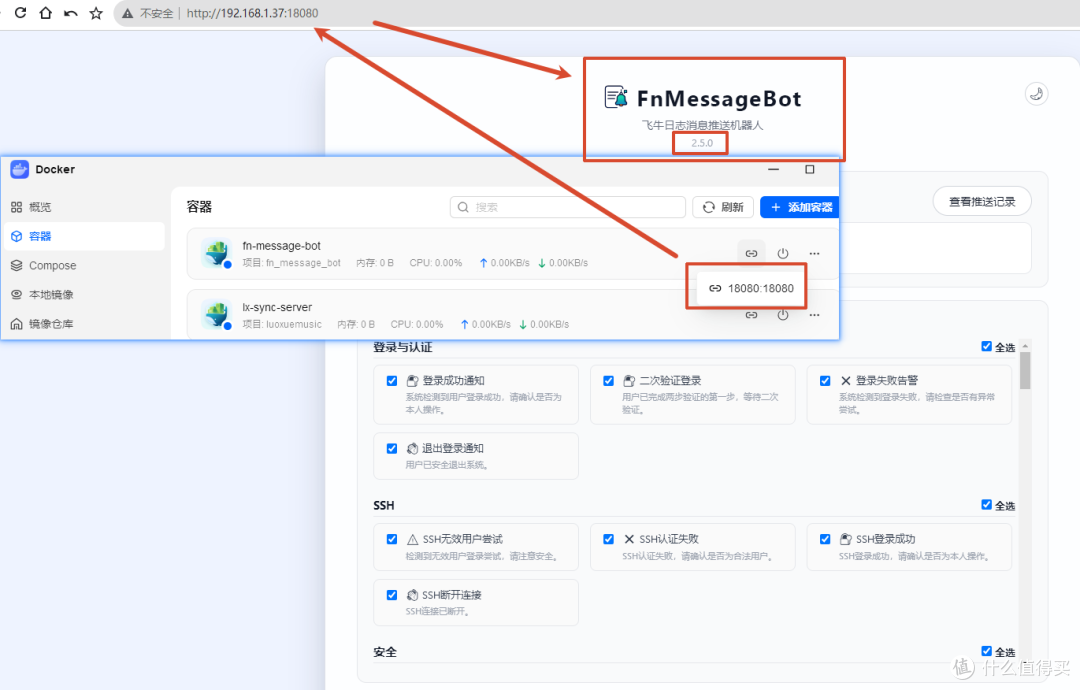Click the X icon of SSH认证失败
Screen dimensions: 1080x690
(629, 539)
